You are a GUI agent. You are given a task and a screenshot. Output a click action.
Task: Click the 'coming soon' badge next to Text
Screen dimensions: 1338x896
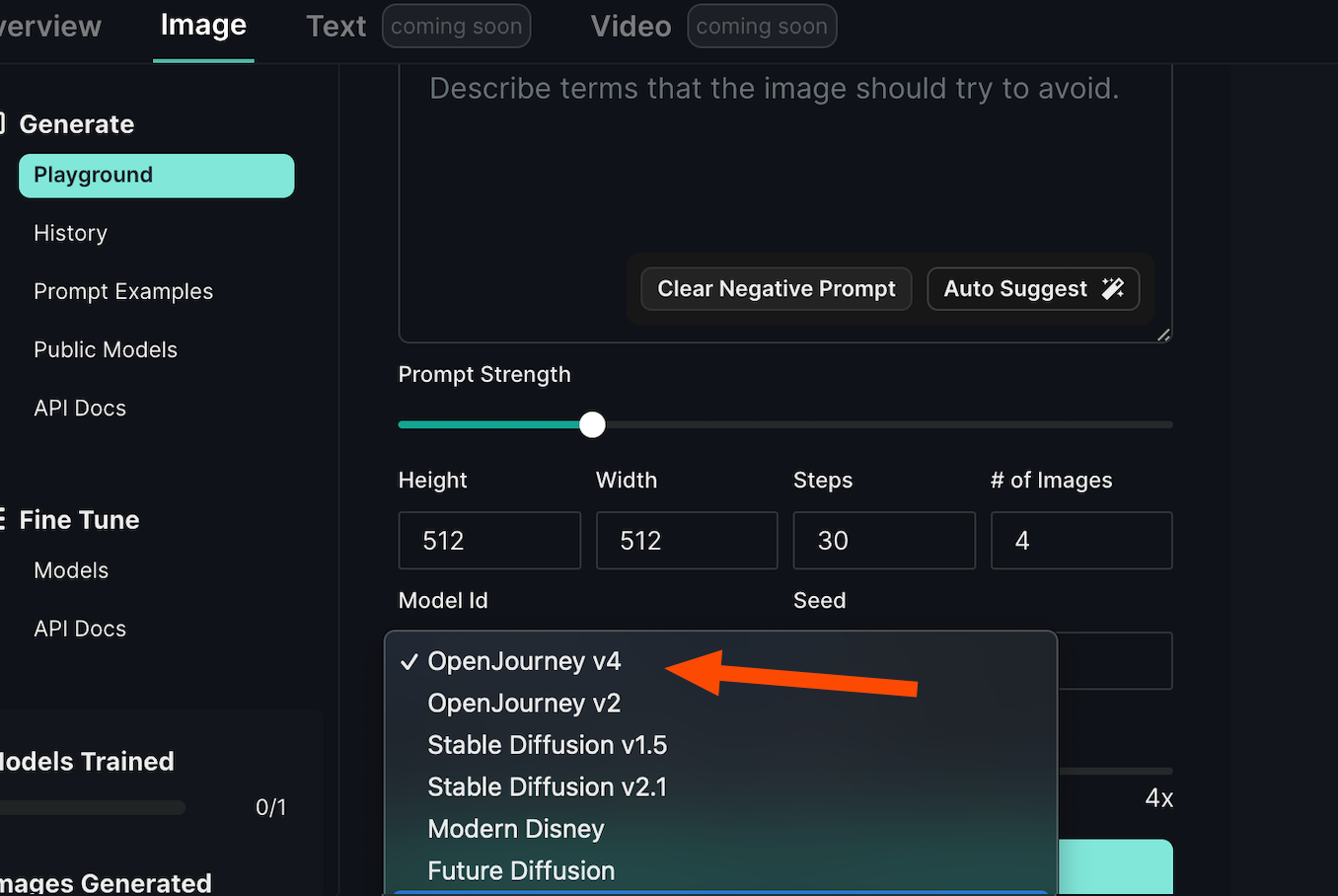tap(457, 27)
